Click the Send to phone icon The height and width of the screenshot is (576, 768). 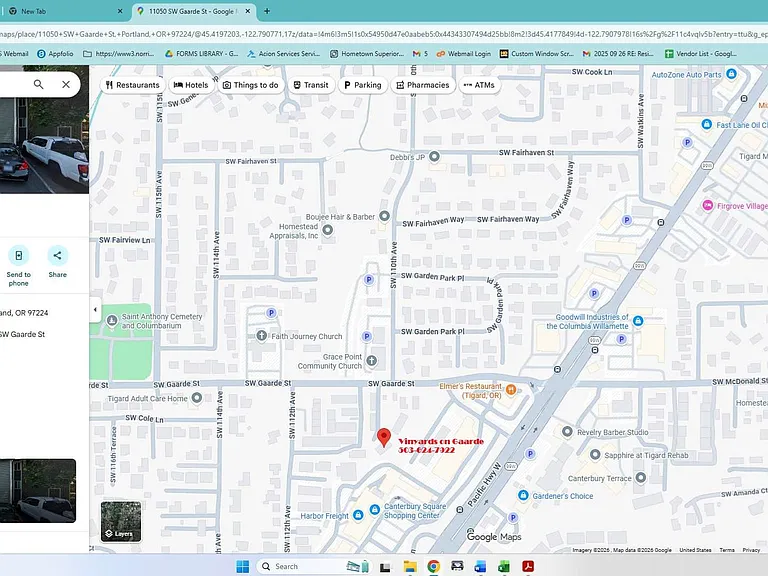(19, 255)
